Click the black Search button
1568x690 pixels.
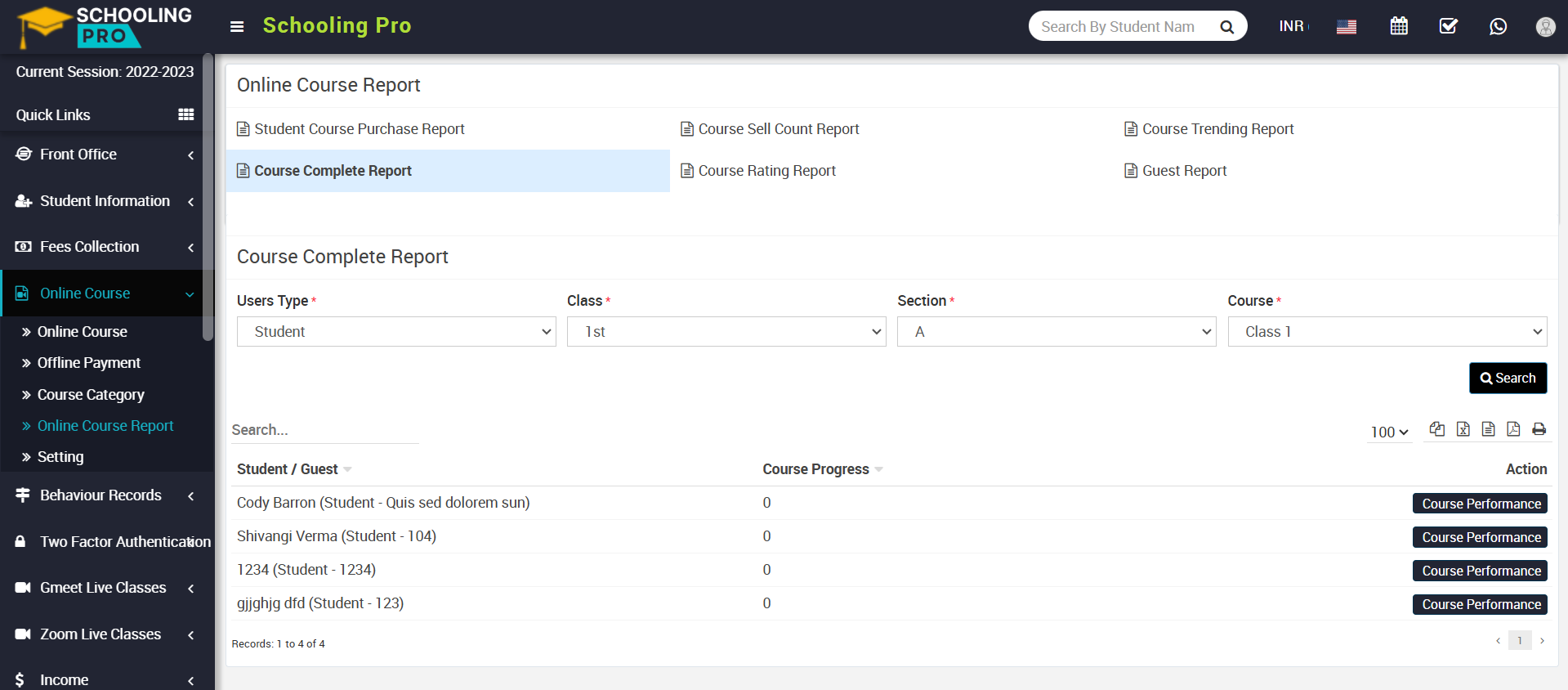1508,378
